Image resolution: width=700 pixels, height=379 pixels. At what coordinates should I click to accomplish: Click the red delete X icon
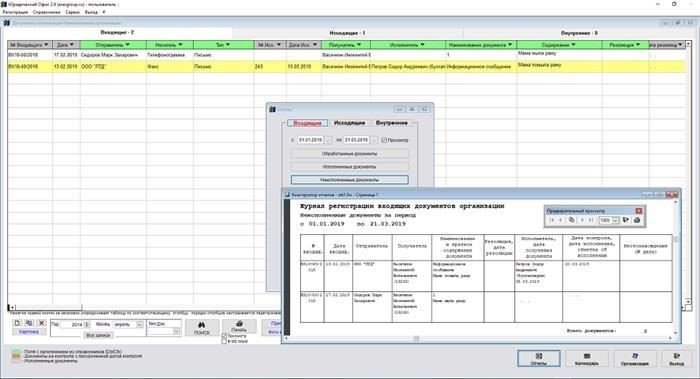coord(42,323)
